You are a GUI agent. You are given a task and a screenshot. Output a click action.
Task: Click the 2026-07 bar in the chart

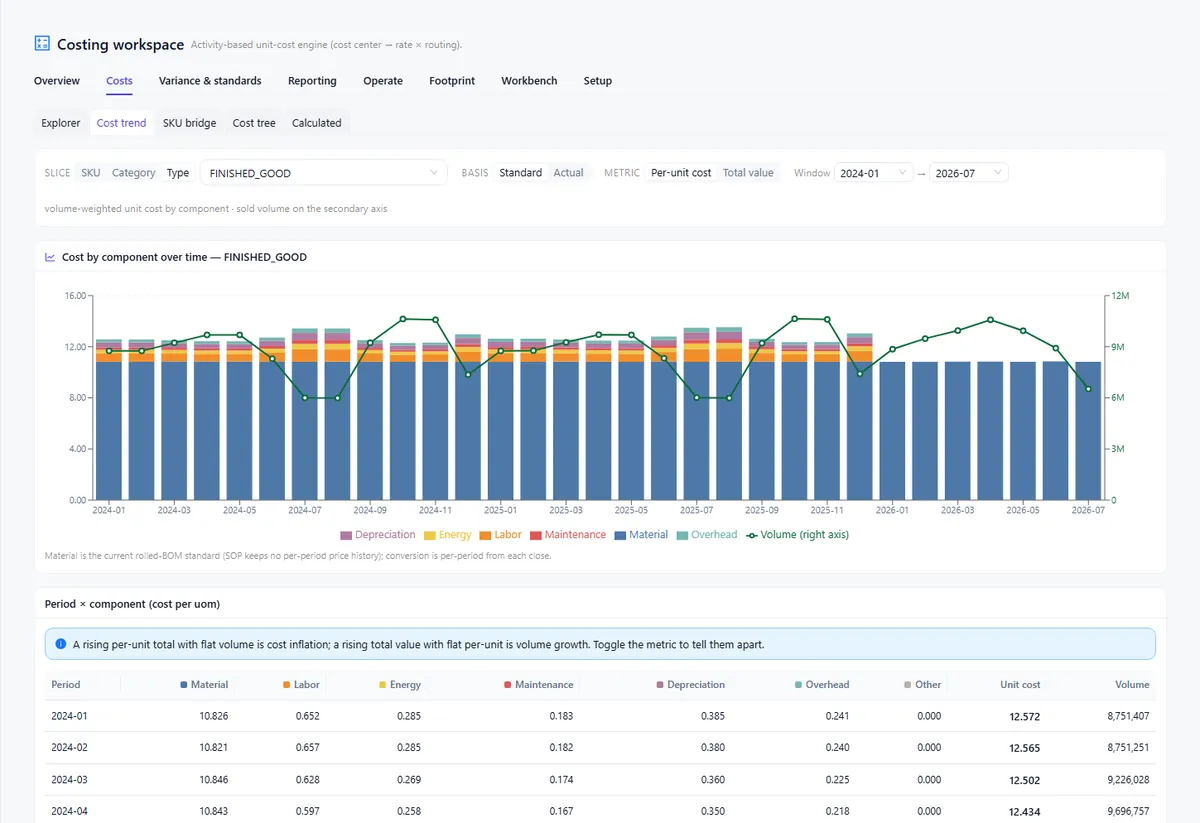pos(1088,431)
